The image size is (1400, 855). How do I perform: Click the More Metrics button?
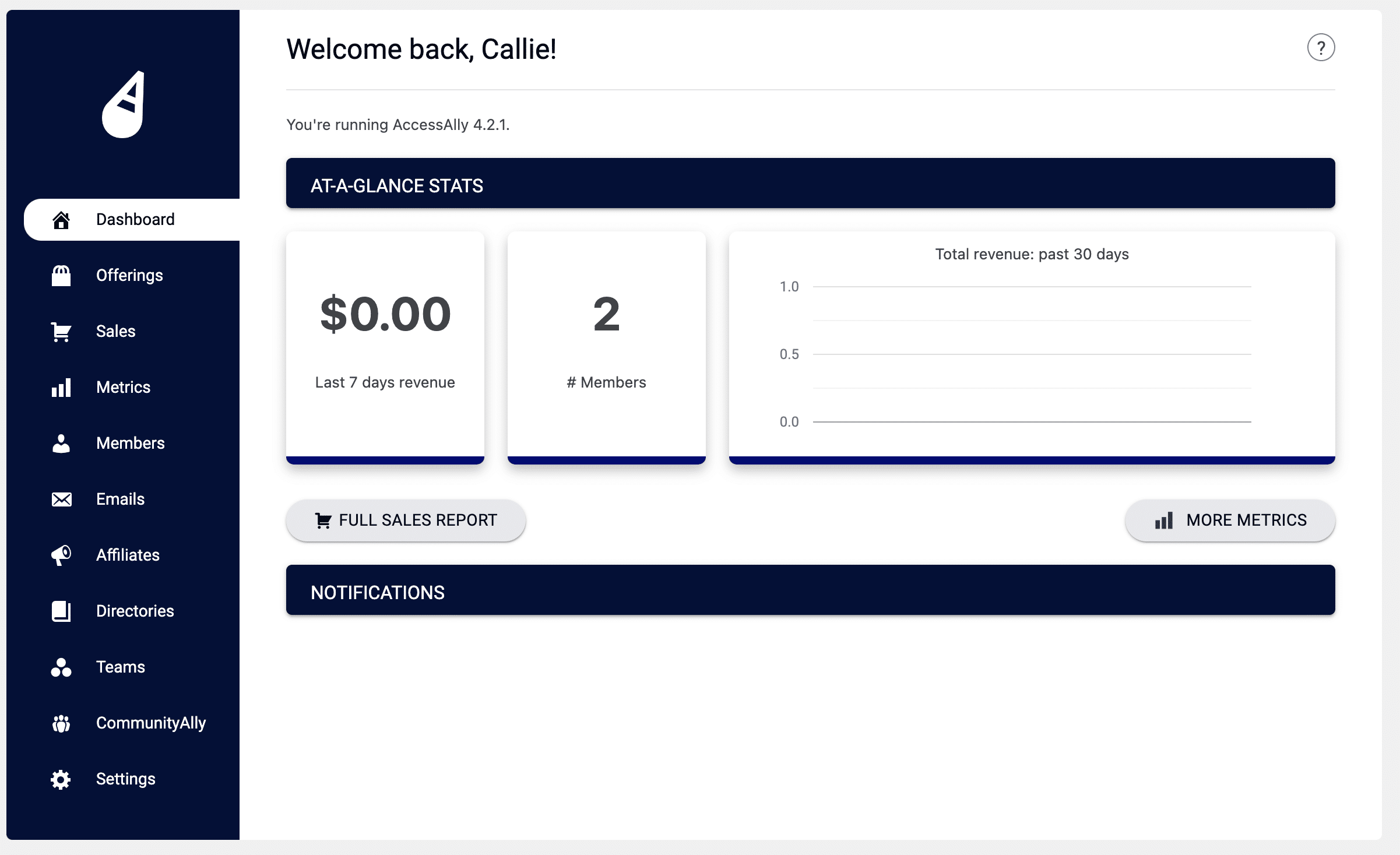[1230, 520]
